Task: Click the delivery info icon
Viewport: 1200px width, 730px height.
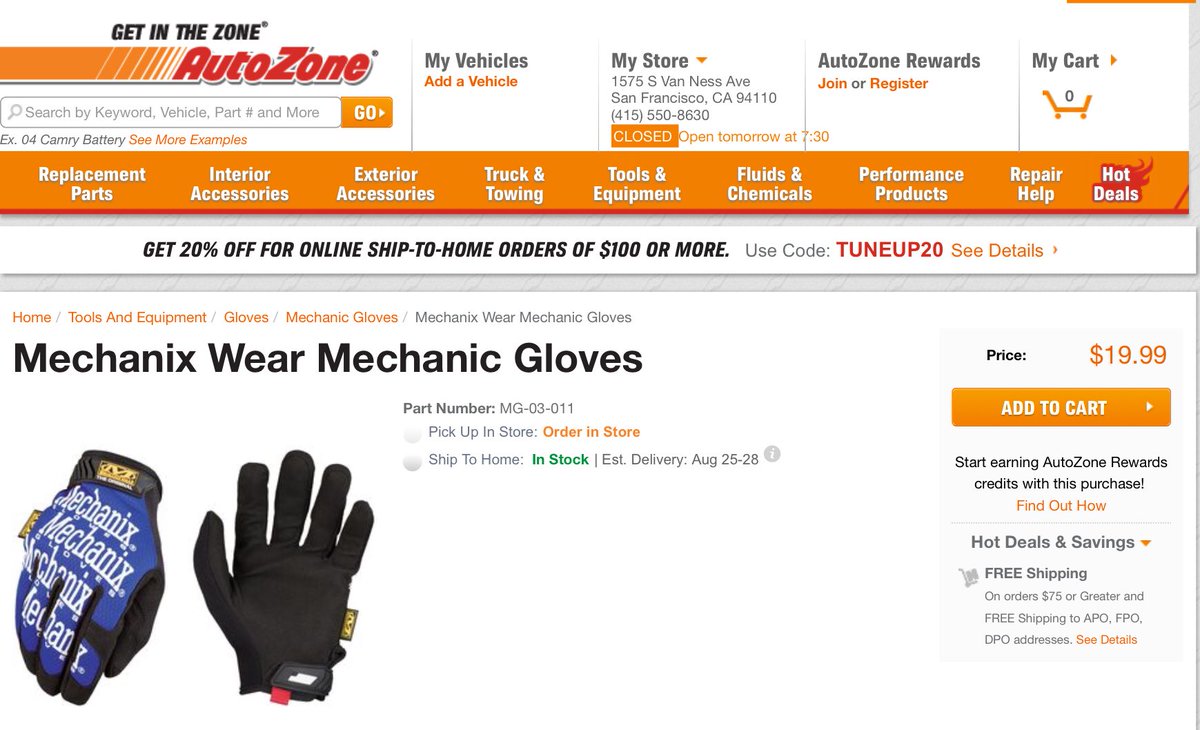Action: [x=772, y=454]
